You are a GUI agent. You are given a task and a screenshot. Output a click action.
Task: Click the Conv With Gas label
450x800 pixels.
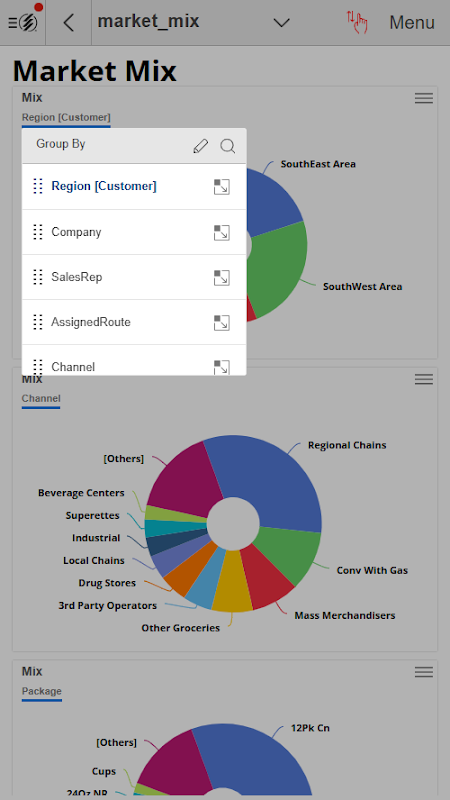(372, 570)
